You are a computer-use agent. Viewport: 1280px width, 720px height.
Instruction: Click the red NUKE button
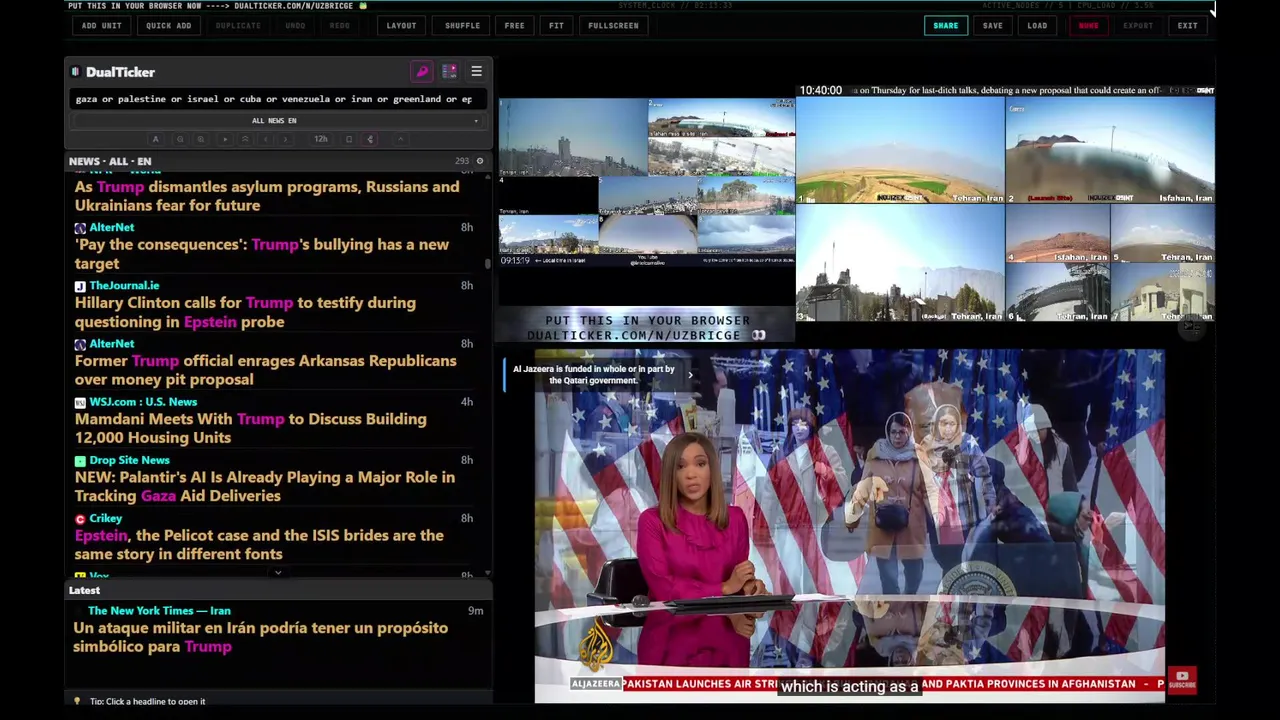click(1088, 25)
